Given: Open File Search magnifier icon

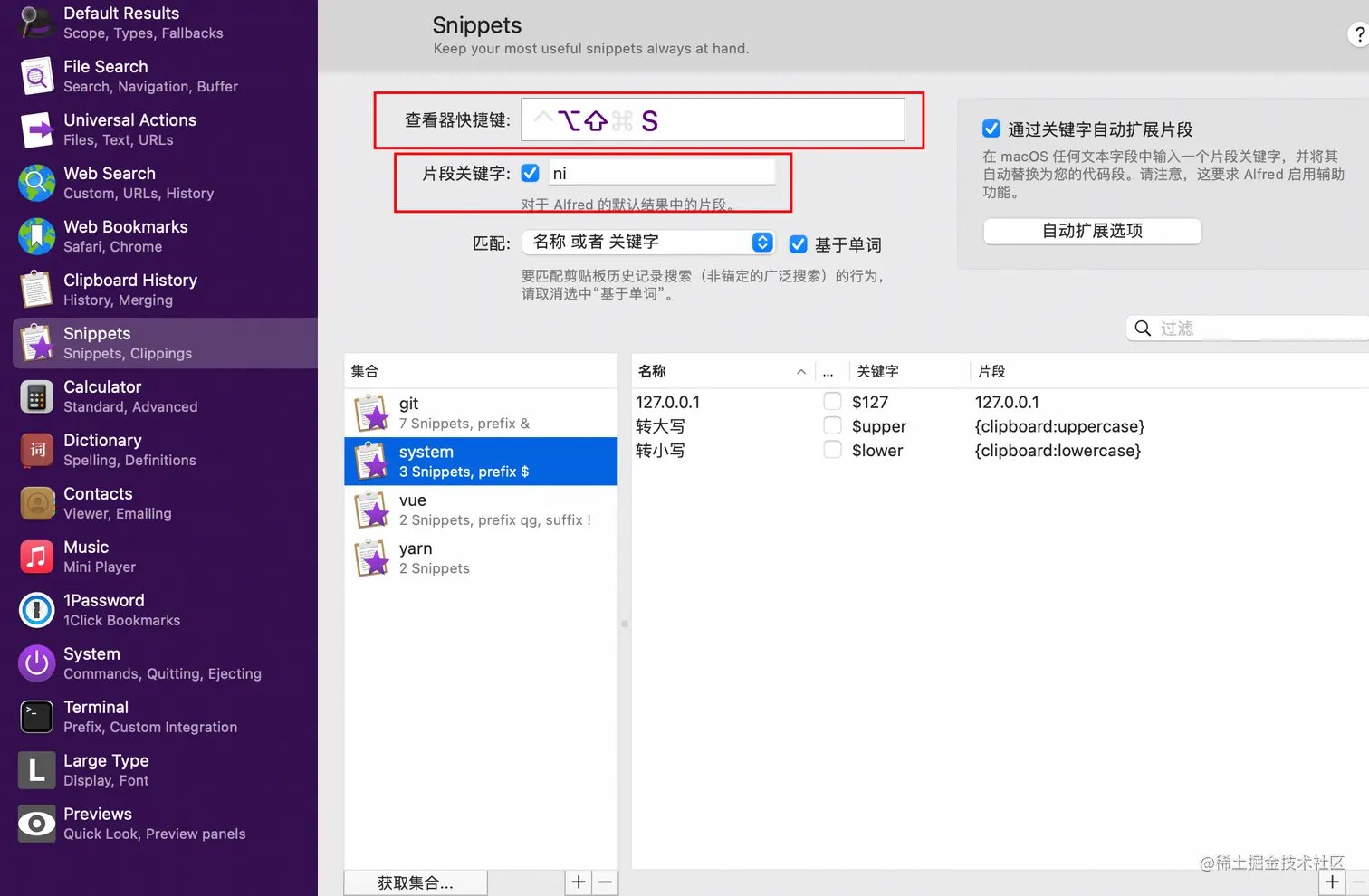Looking at the screenshot, I should 37,76.
